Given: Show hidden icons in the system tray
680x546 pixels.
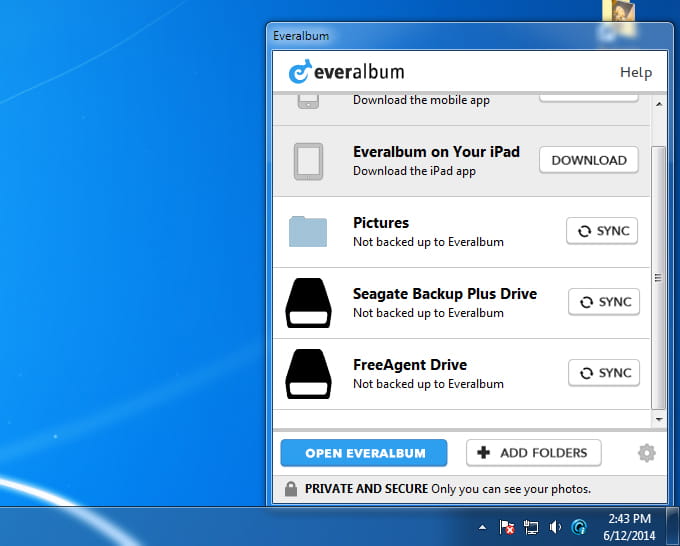Looking at the screenshot, I should point(482,527).
